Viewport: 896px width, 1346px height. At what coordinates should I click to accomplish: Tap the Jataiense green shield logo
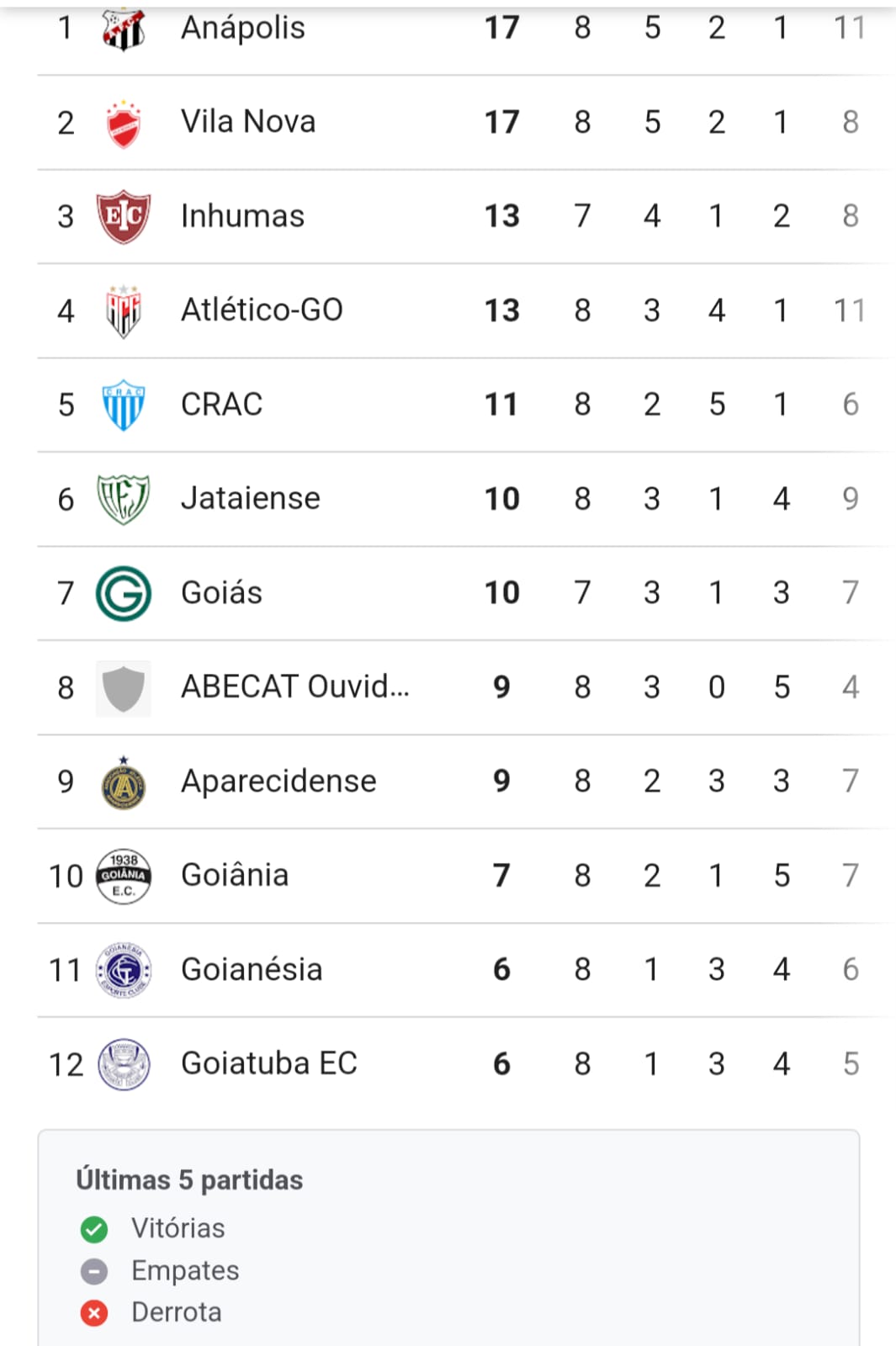pyautogui.click(x=124, y=499)
